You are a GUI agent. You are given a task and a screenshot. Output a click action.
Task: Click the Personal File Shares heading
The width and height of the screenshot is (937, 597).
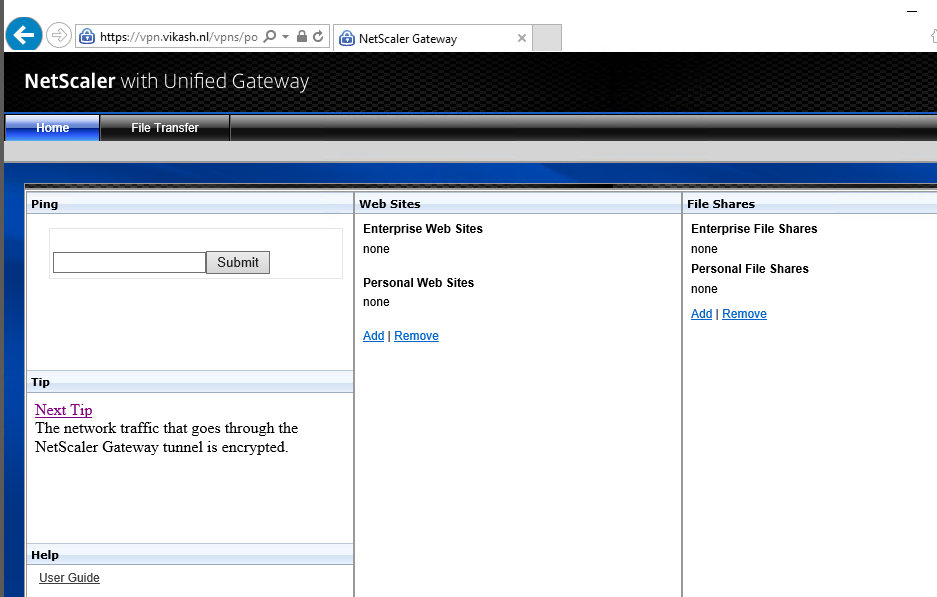[750, 269]
